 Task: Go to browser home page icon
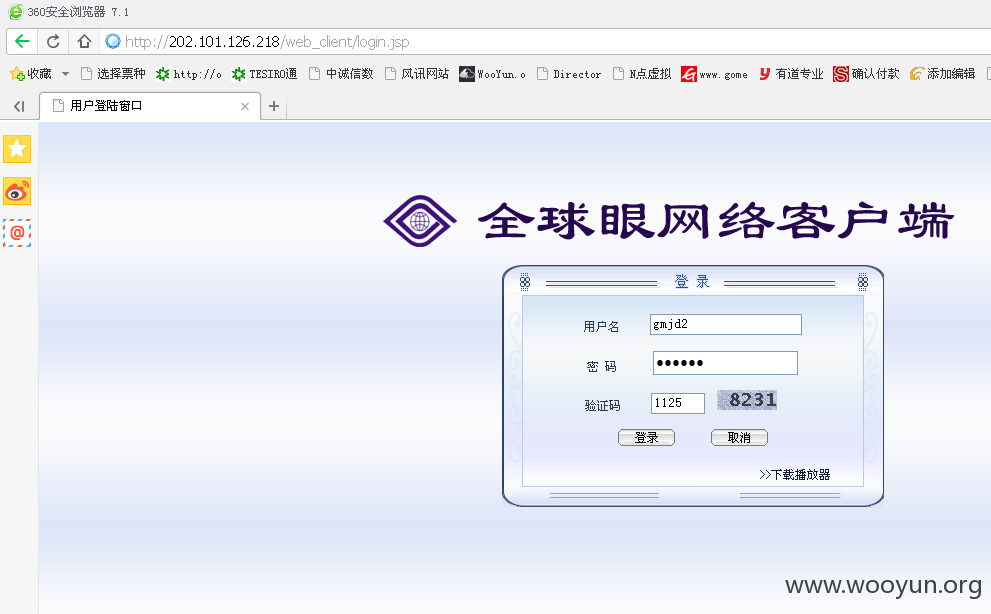[84, 42]
